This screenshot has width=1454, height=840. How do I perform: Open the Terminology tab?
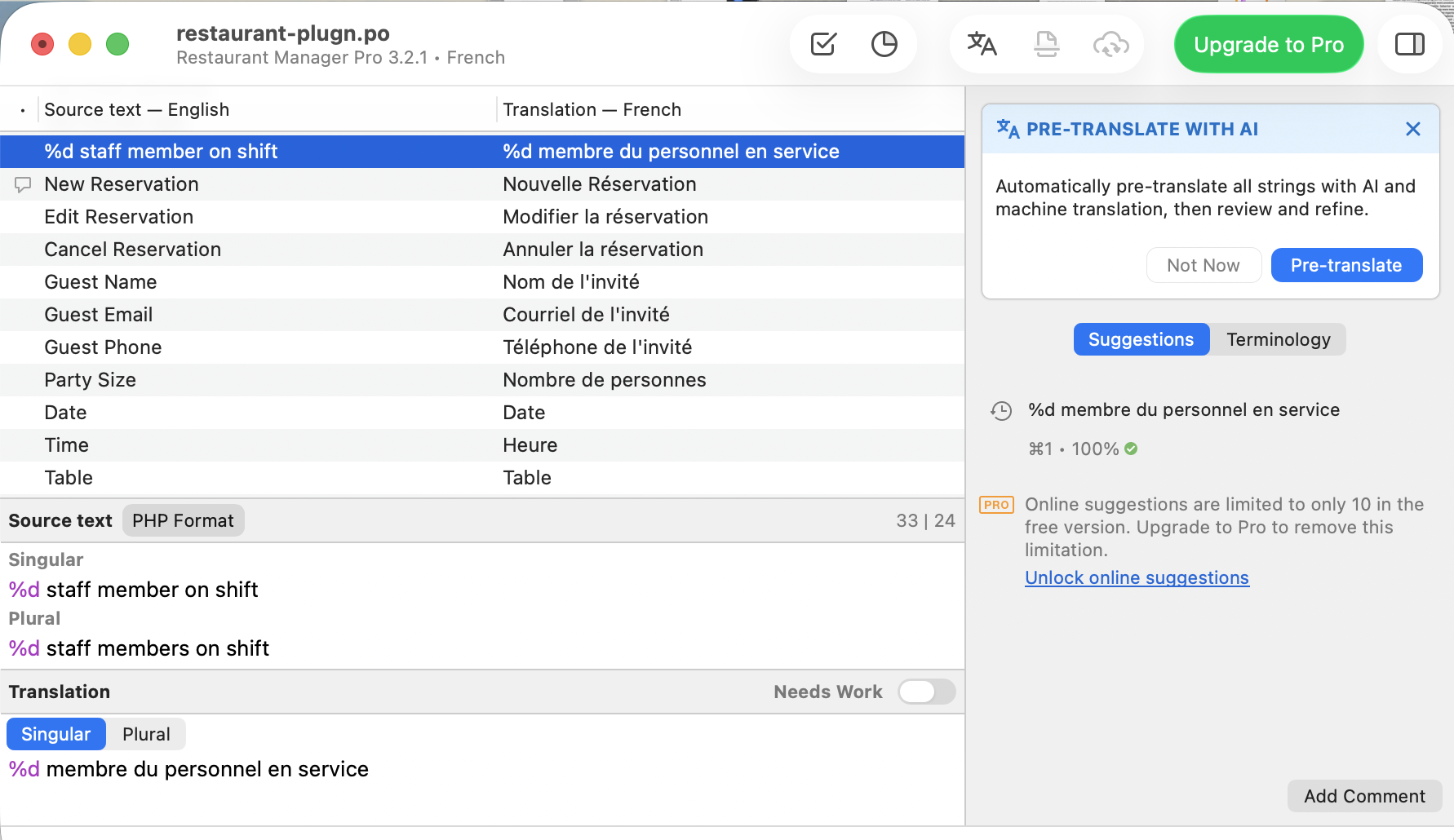1279,339
